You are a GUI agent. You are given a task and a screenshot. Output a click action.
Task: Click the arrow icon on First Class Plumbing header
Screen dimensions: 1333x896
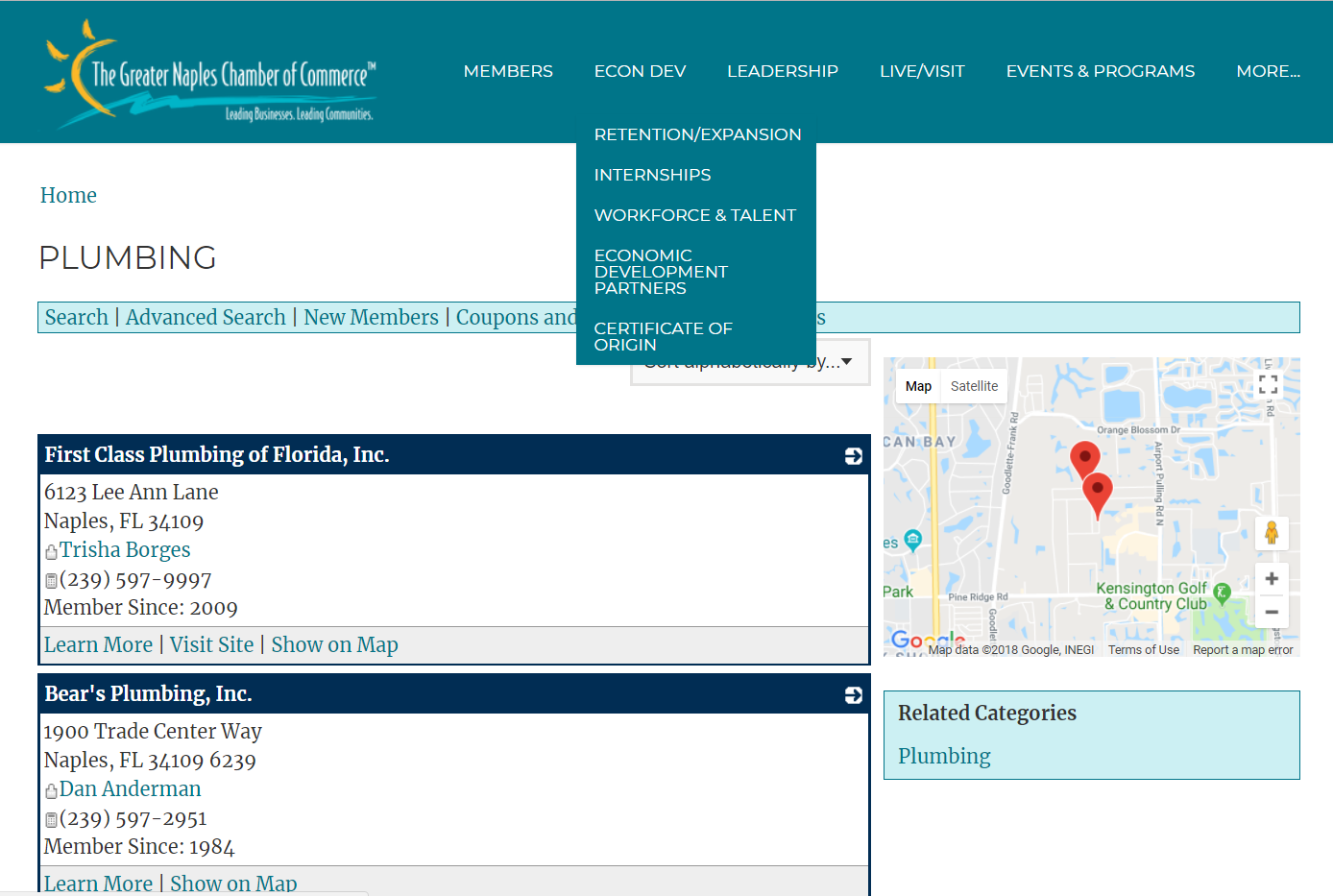[x=854, y=456]
